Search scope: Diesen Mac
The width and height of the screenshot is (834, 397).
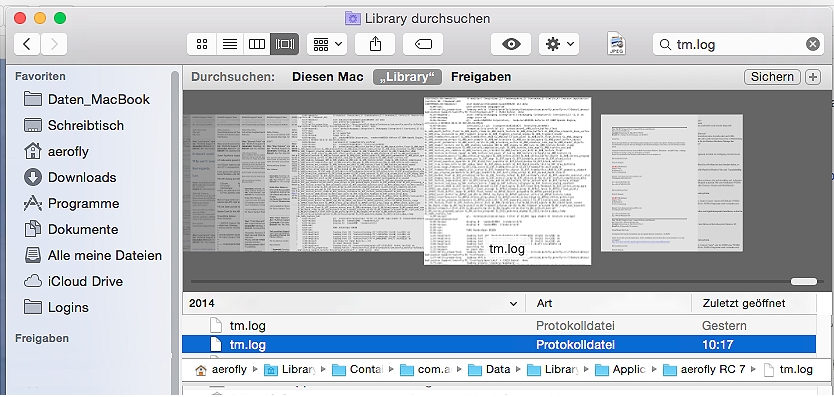point(328,77)
